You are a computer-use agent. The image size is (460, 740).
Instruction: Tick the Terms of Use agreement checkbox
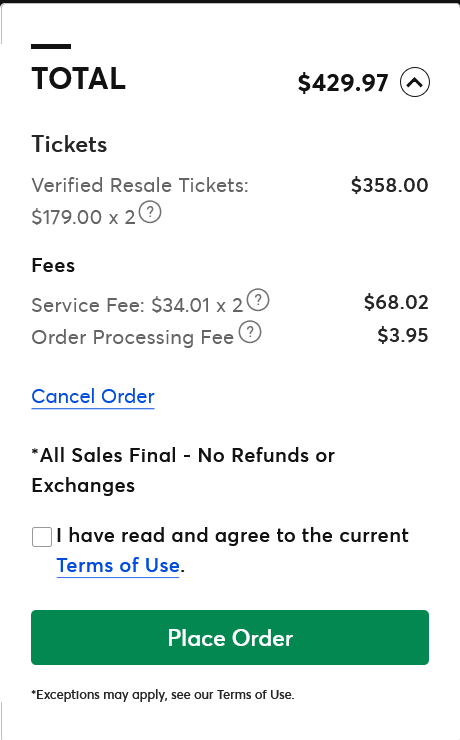pos(42,538)
